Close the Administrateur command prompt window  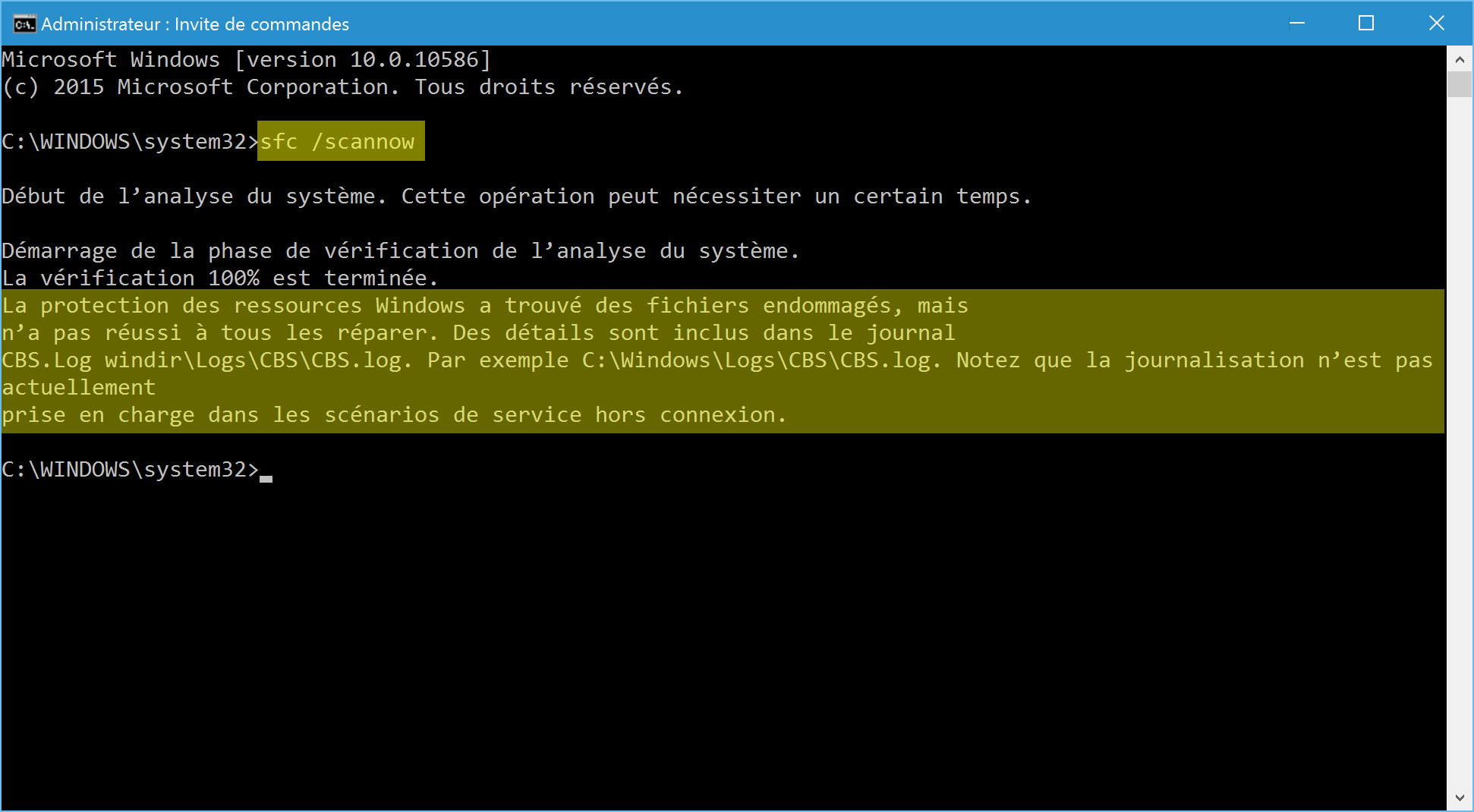tap(1436, 24)
